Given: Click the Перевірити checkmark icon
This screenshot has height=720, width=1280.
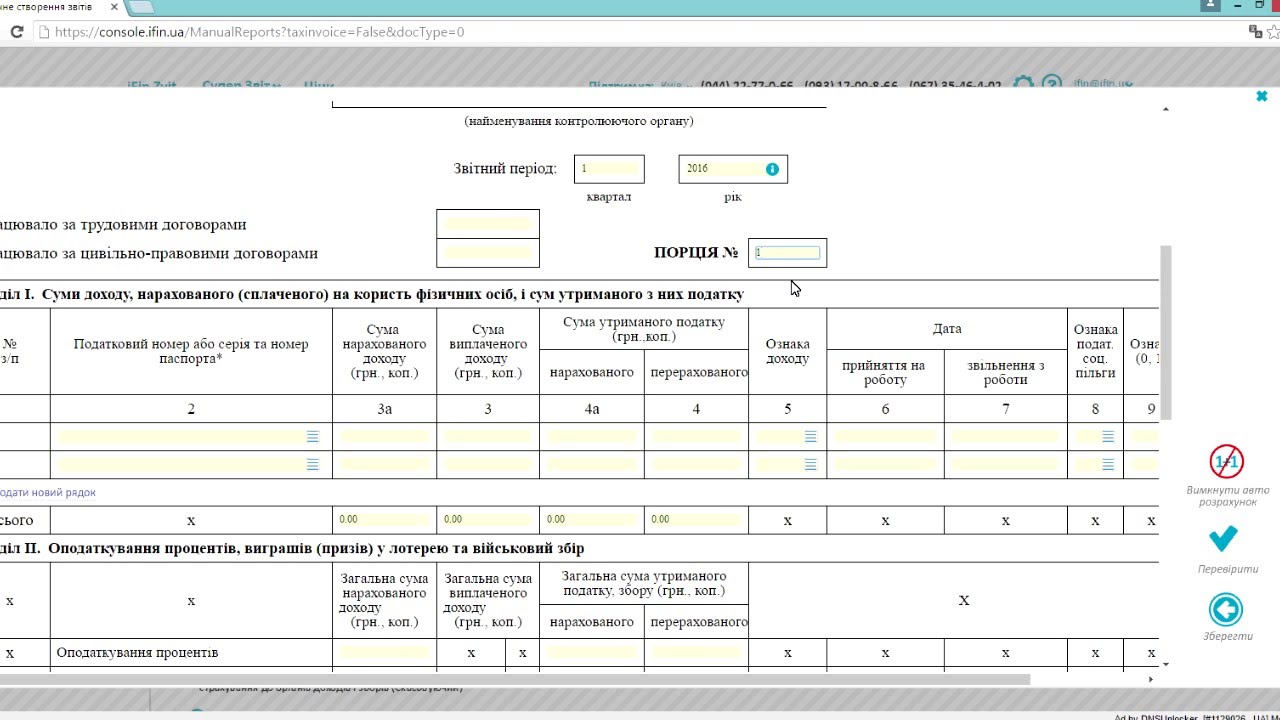Looking at the screenshot, I should coord(1223,539).
